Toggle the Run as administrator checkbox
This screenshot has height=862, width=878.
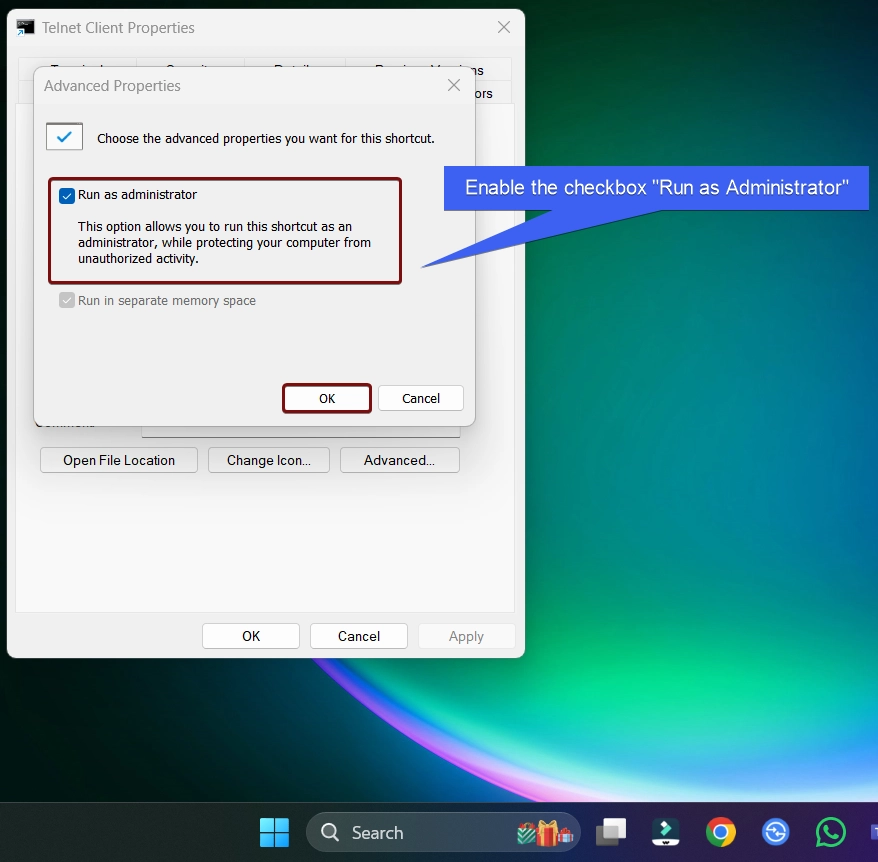[67, 195]
